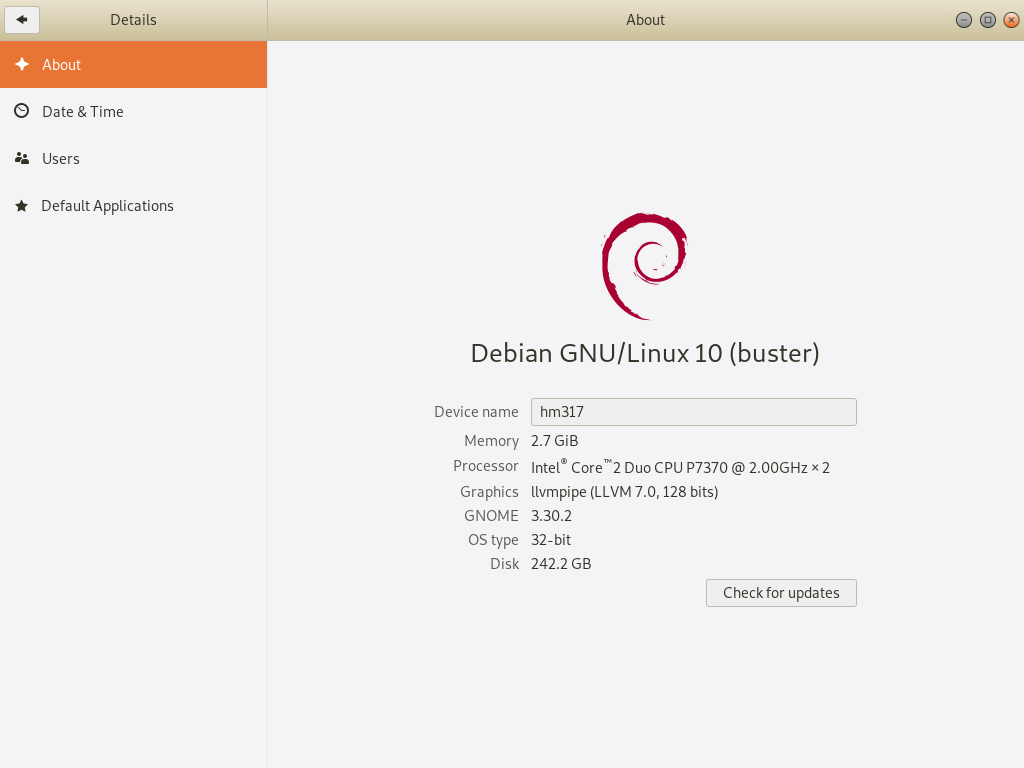Click the 242.2 GB disk value

pos(561,564)
